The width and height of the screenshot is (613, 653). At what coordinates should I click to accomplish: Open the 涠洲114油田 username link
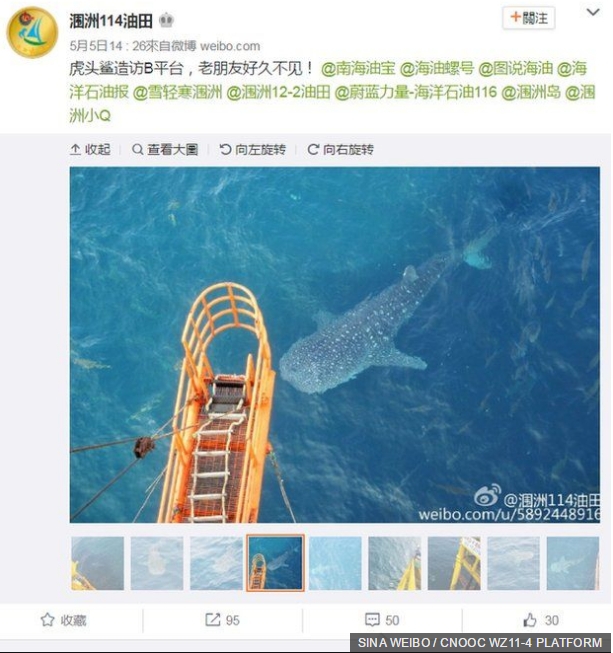(111, 20)
